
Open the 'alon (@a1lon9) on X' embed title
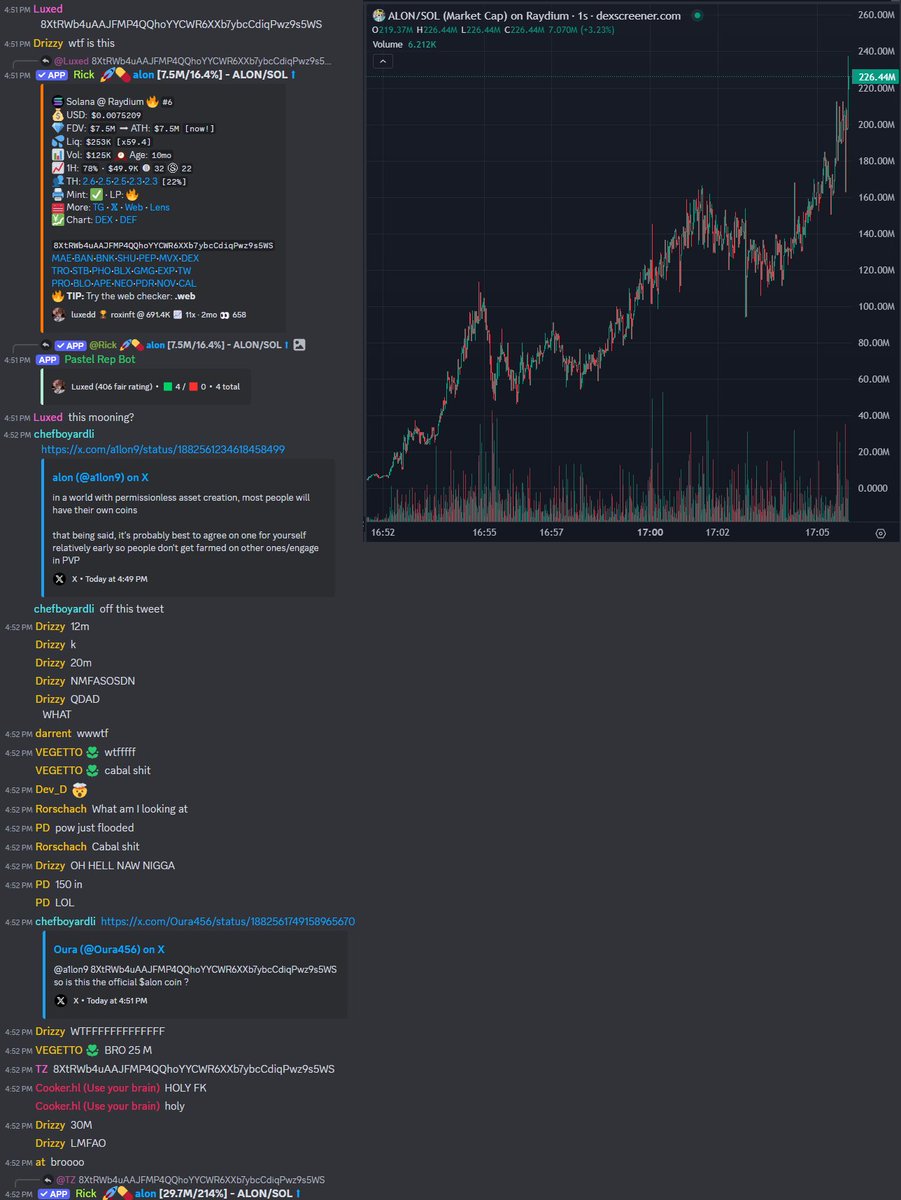(100, 479)
